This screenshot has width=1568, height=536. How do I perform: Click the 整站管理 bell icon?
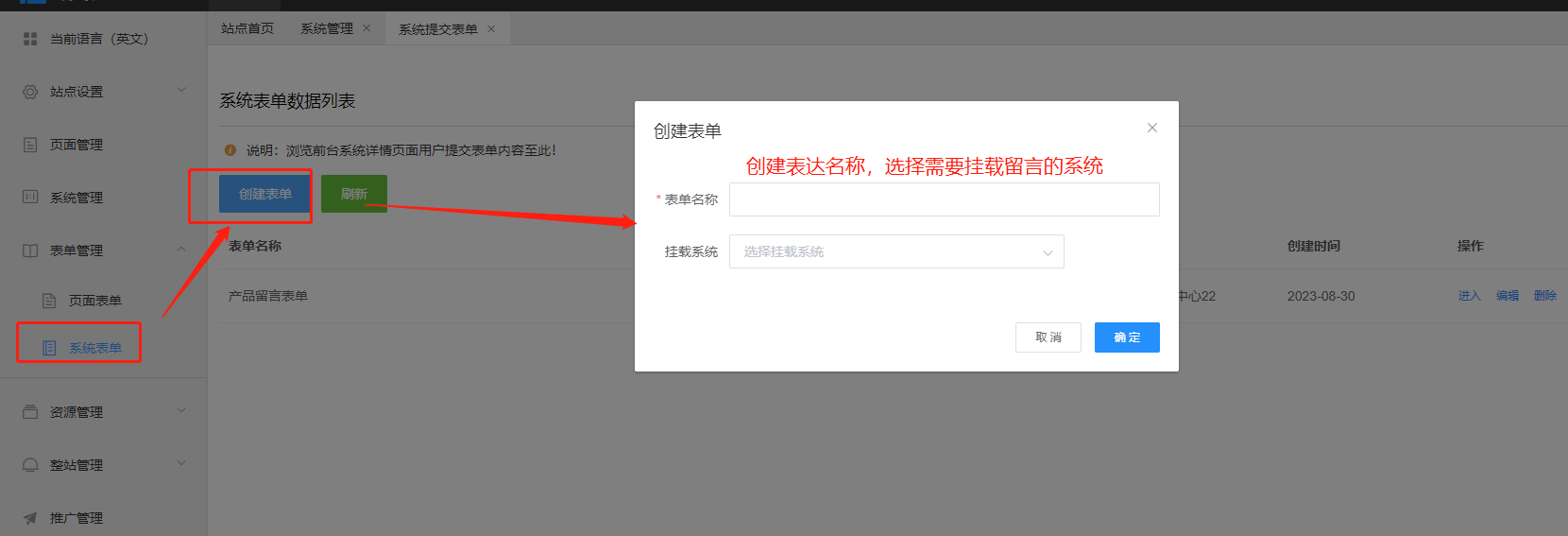click(30, 465)
